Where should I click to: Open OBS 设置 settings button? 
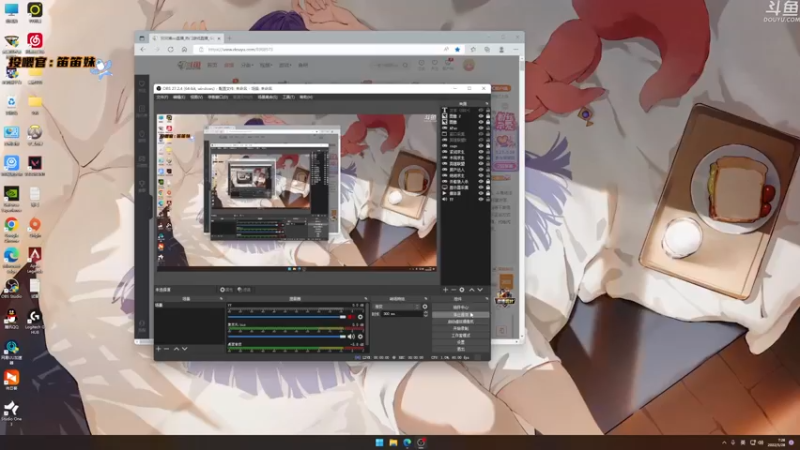461,342
